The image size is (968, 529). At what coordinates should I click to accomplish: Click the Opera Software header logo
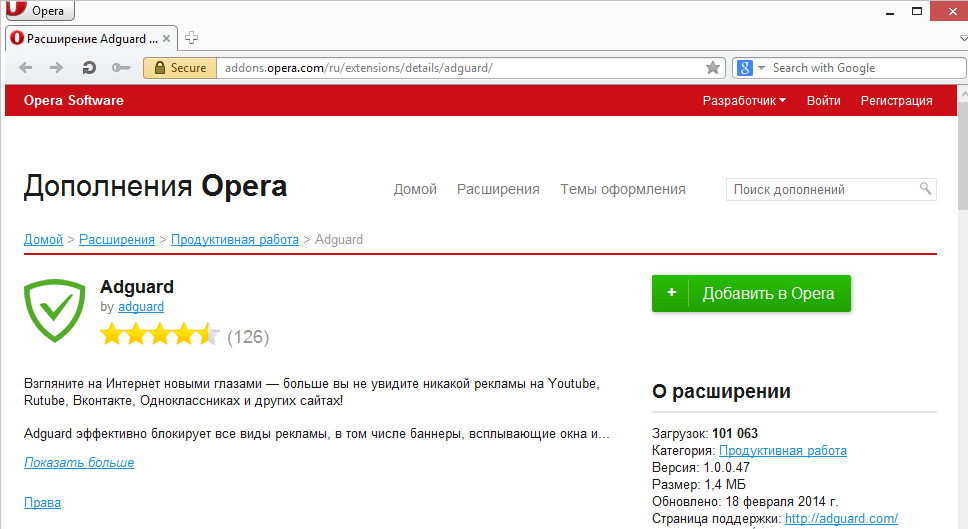tap(73, 101)
